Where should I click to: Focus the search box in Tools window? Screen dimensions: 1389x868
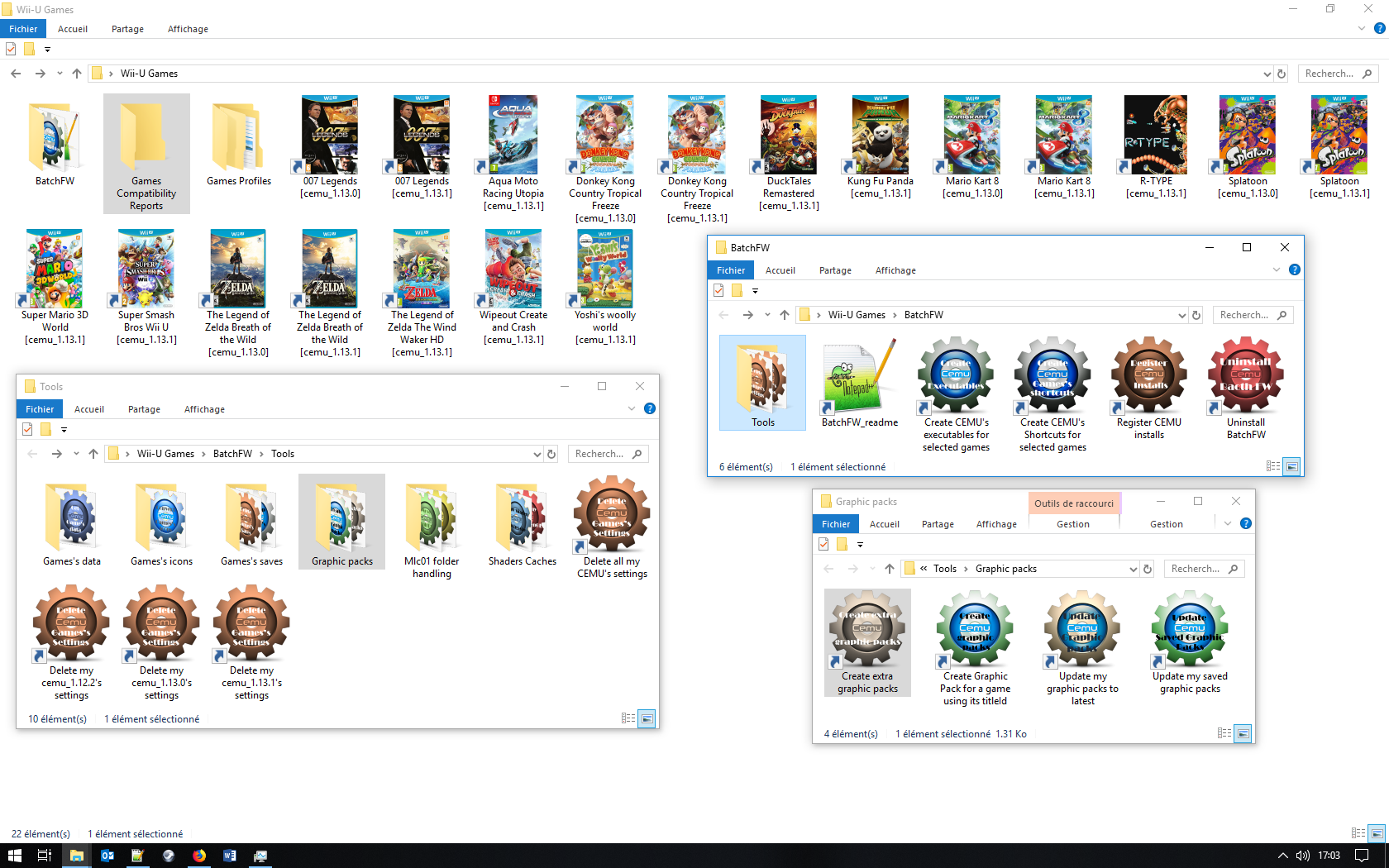pyautogui.click(x=608, y=454)
